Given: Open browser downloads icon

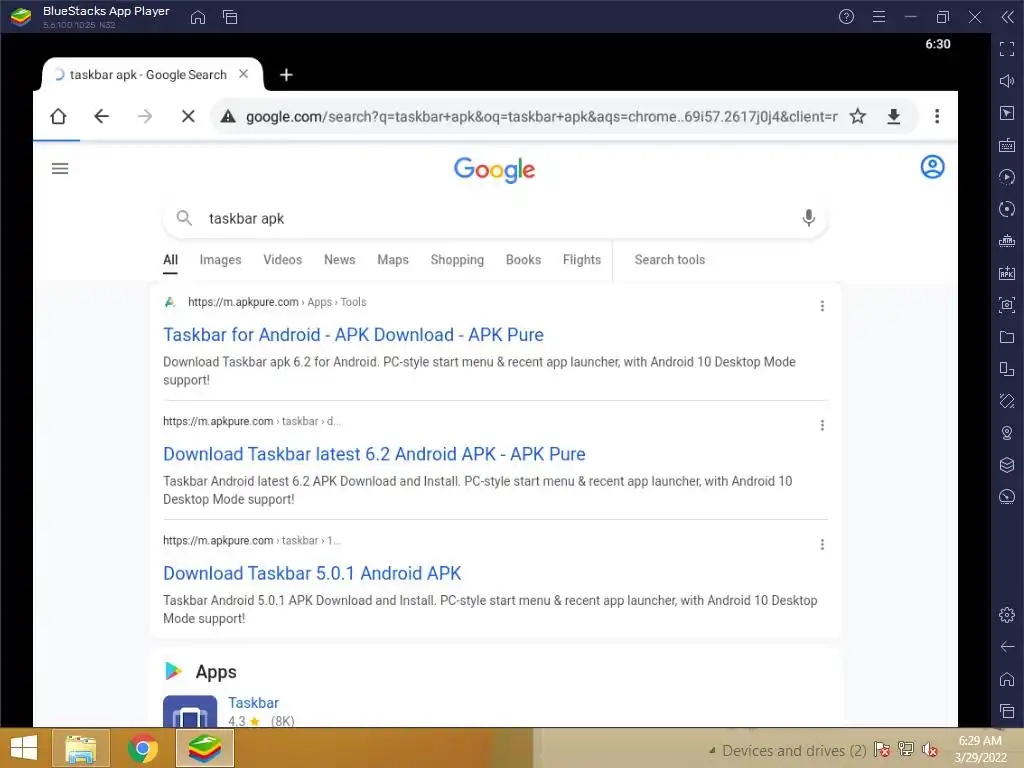Looking at the screenshot, I should coord(893,116).
